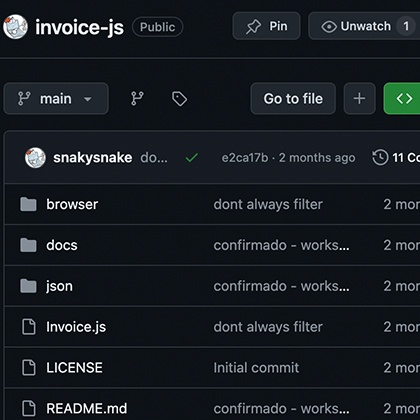
Task: Click the docs row folder icon
Action: 28,245
